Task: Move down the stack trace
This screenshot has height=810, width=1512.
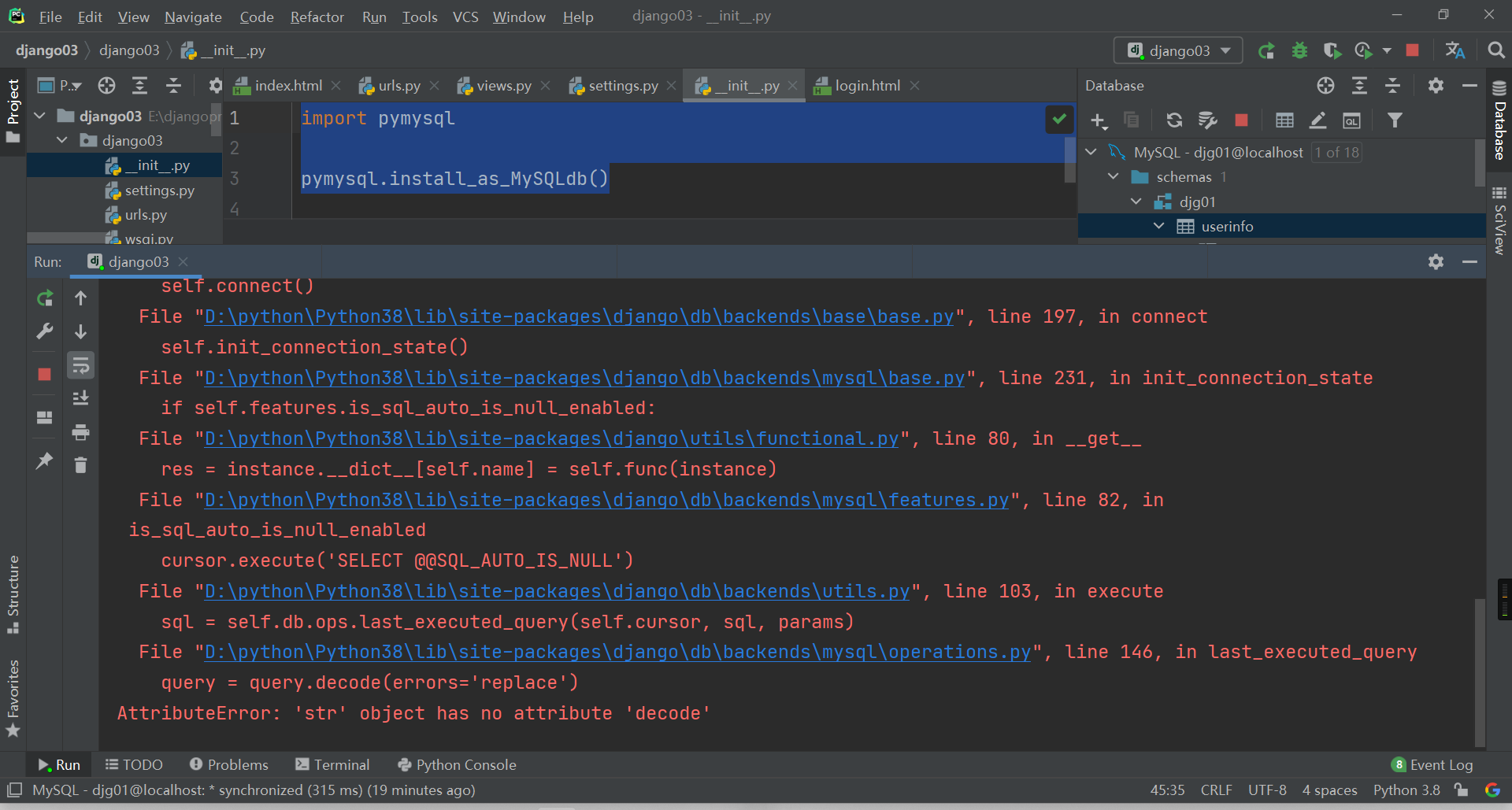Action: tap(80, 331)
